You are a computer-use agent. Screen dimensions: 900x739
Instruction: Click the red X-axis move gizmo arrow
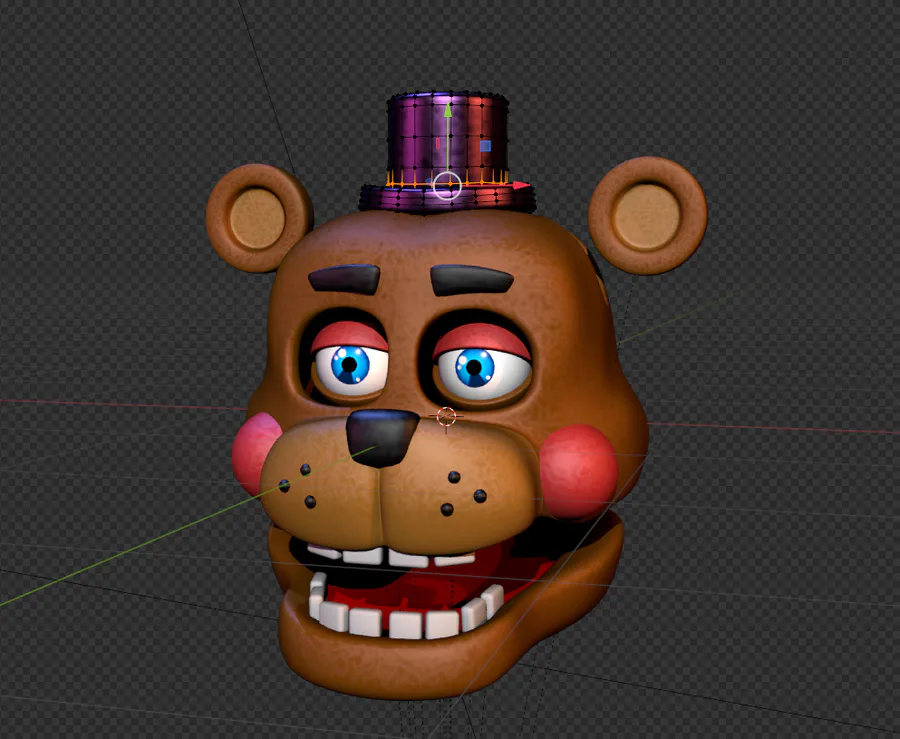pyautogui.click(x=522, y=185)
